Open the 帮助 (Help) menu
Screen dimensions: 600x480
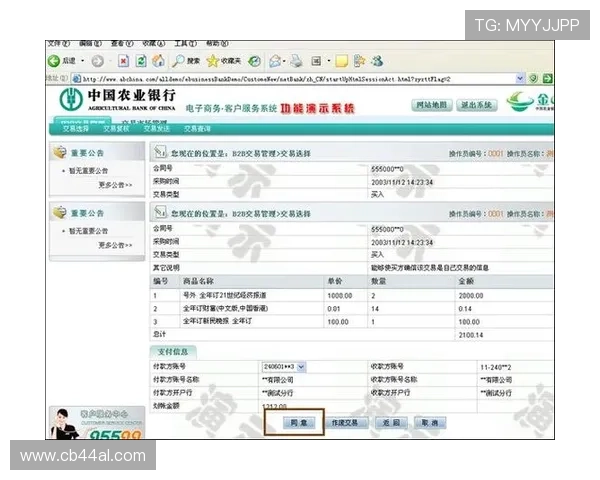pos(217,43)
